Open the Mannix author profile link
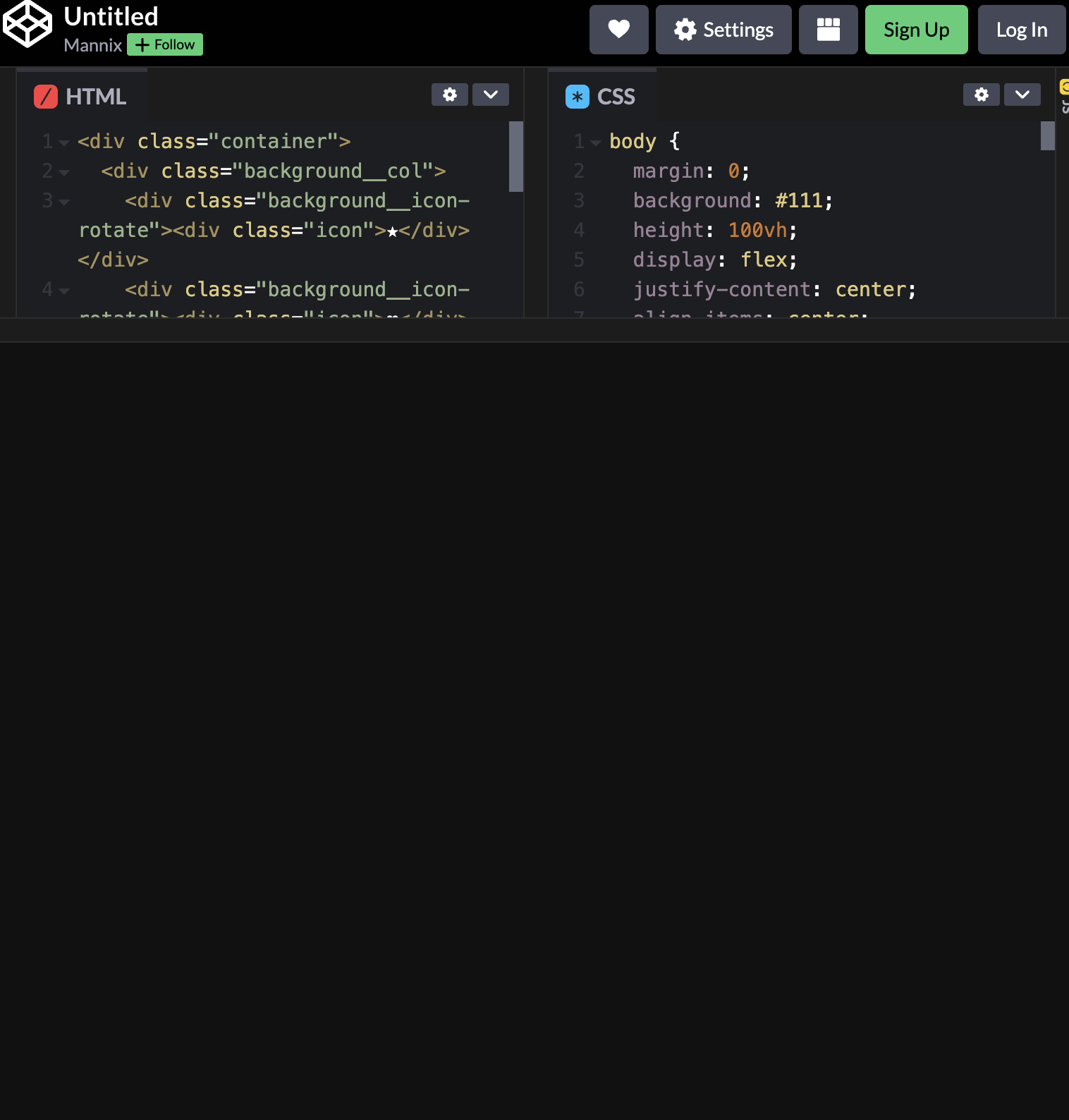1069x1120 pixels. 93,45
